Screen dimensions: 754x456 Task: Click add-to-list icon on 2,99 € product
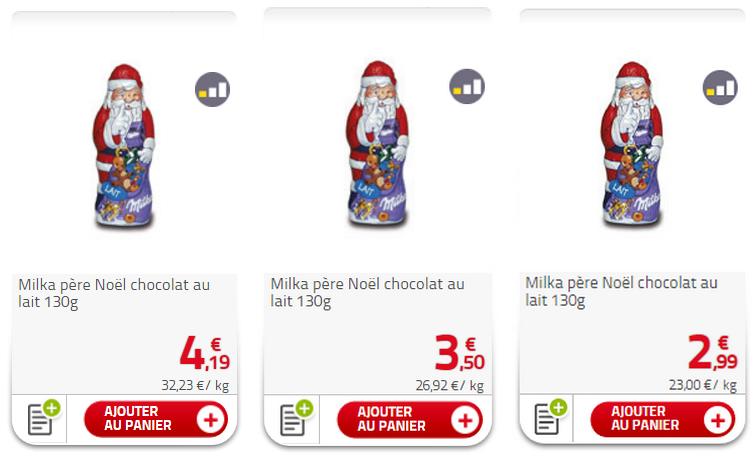tap(551, 417)
